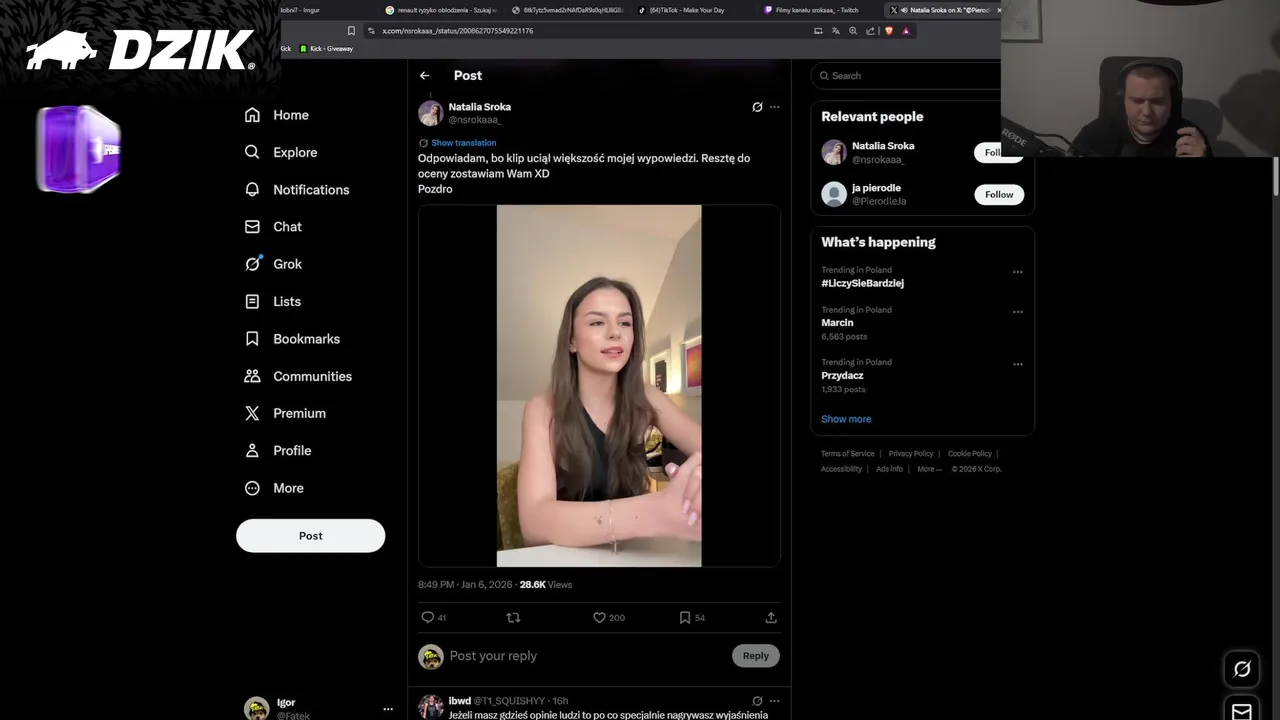This screenshot has height=720, width=1280.
Task: Open the floating Grok button
Action: [x=1242, y=669]
